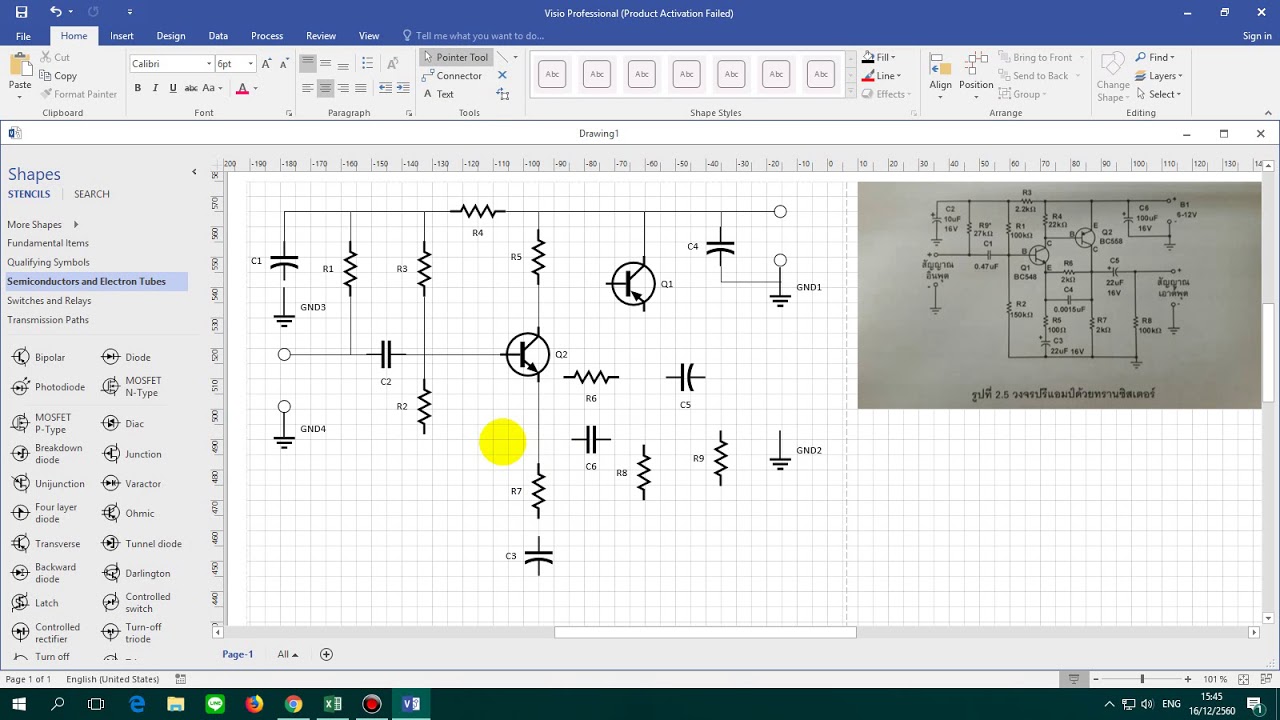Click the Copy button
This screenshot has width=1280, height=720.
click(x=58, y=76)
